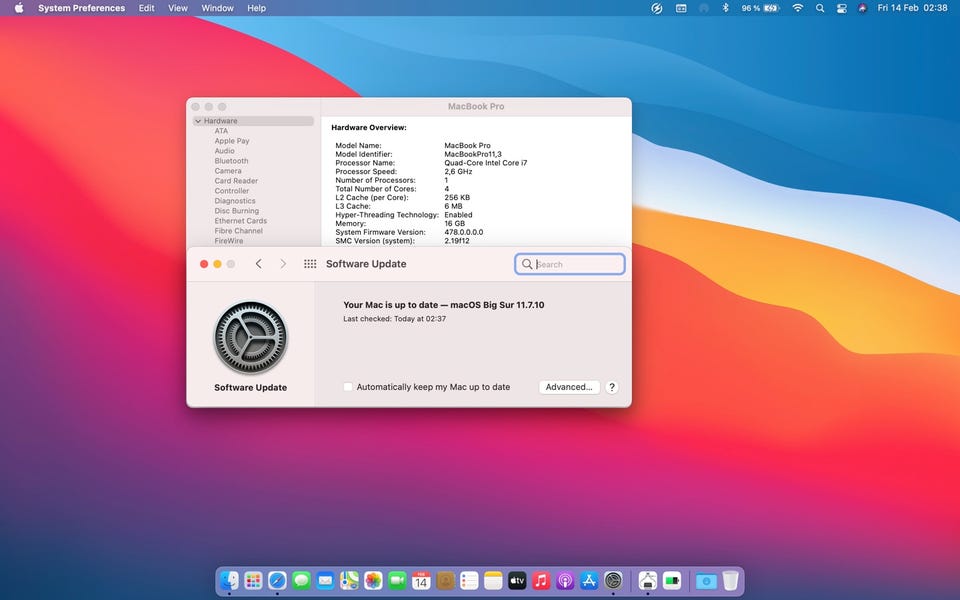
Task: Open Control Center in menu bar
Action: point(842,8)
